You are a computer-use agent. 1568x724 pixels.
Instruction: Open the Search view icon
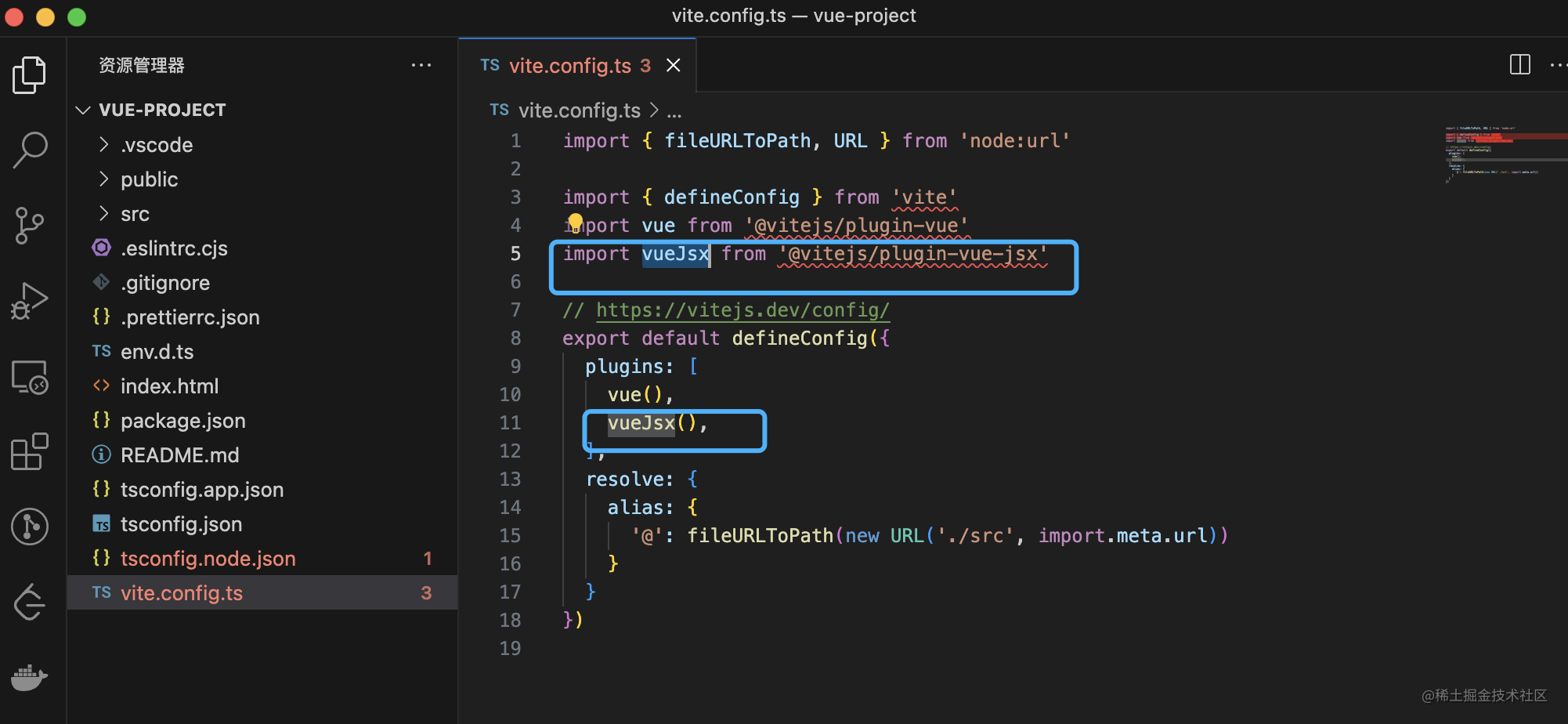tap(30, 150)
